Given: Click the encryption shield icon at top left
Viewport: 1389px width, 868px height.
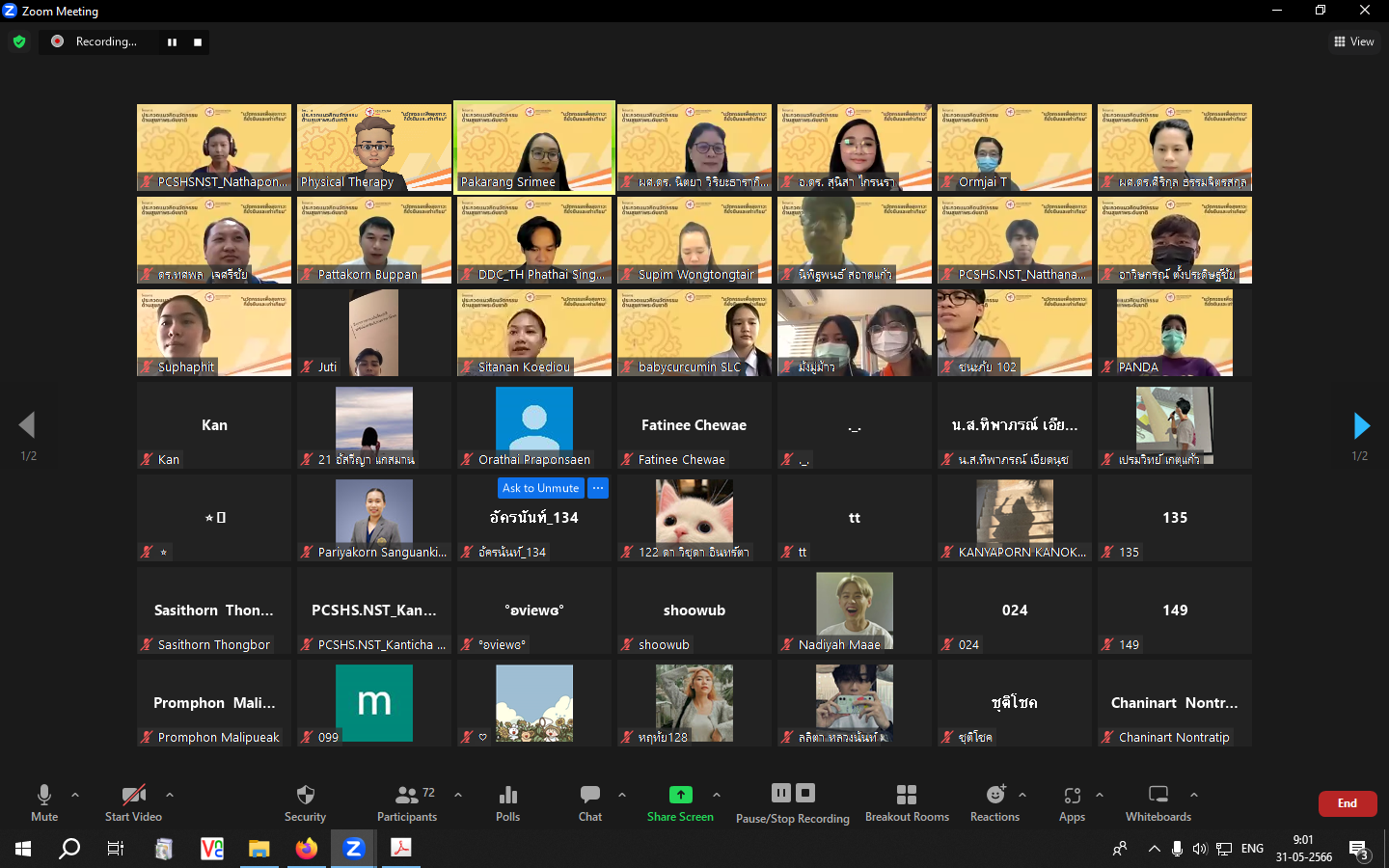Looking at the screenshot, I should coord(19,41).
